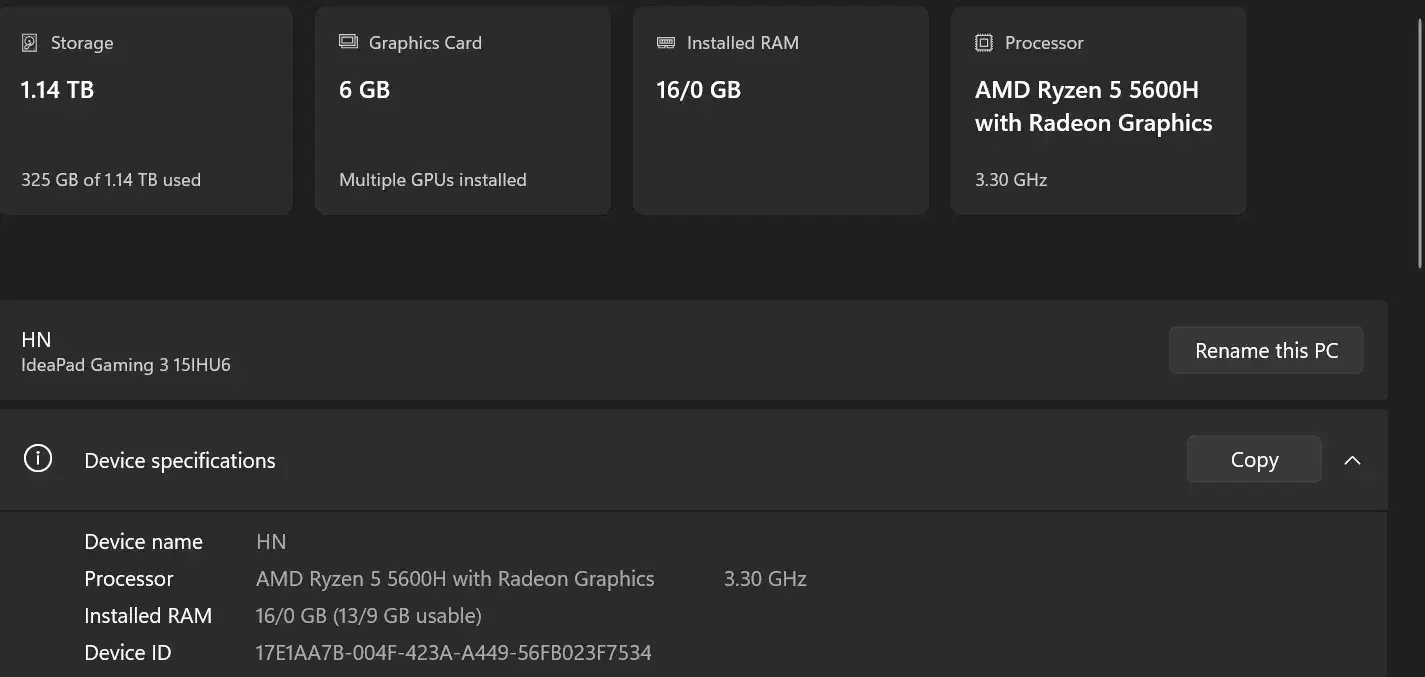The width and height of the screenshot is (1425, 677).
Task: Click the Device specifications heading
Action: pos(180,461)
